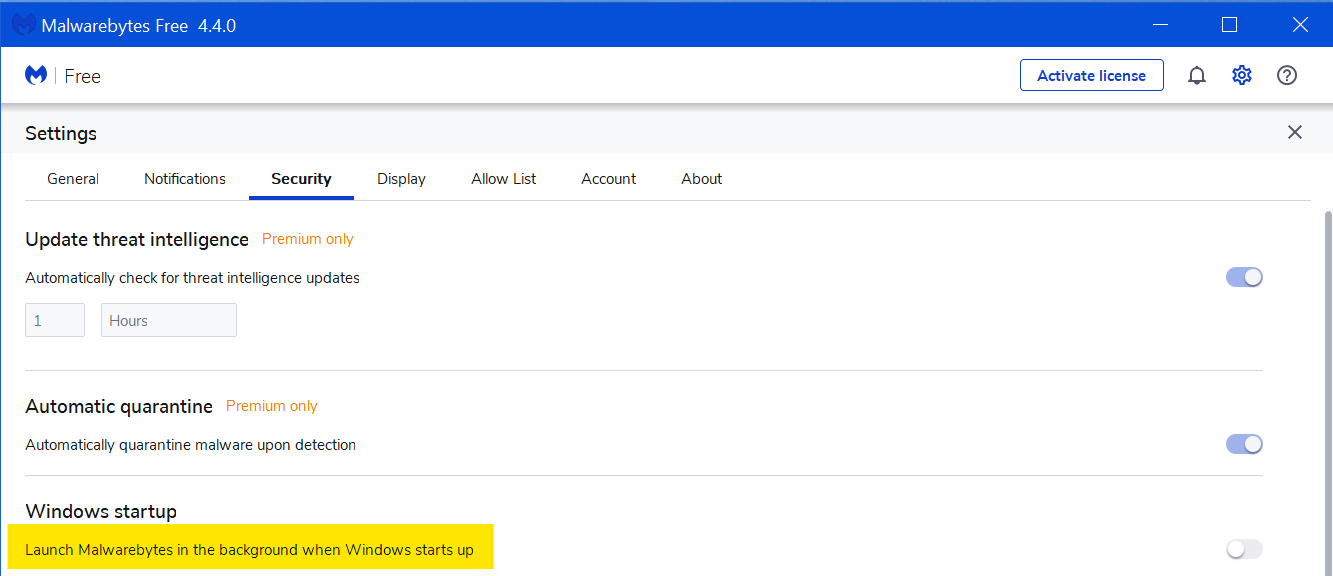Click the update interval number field

pyautogui.click(x=55, y=320)
